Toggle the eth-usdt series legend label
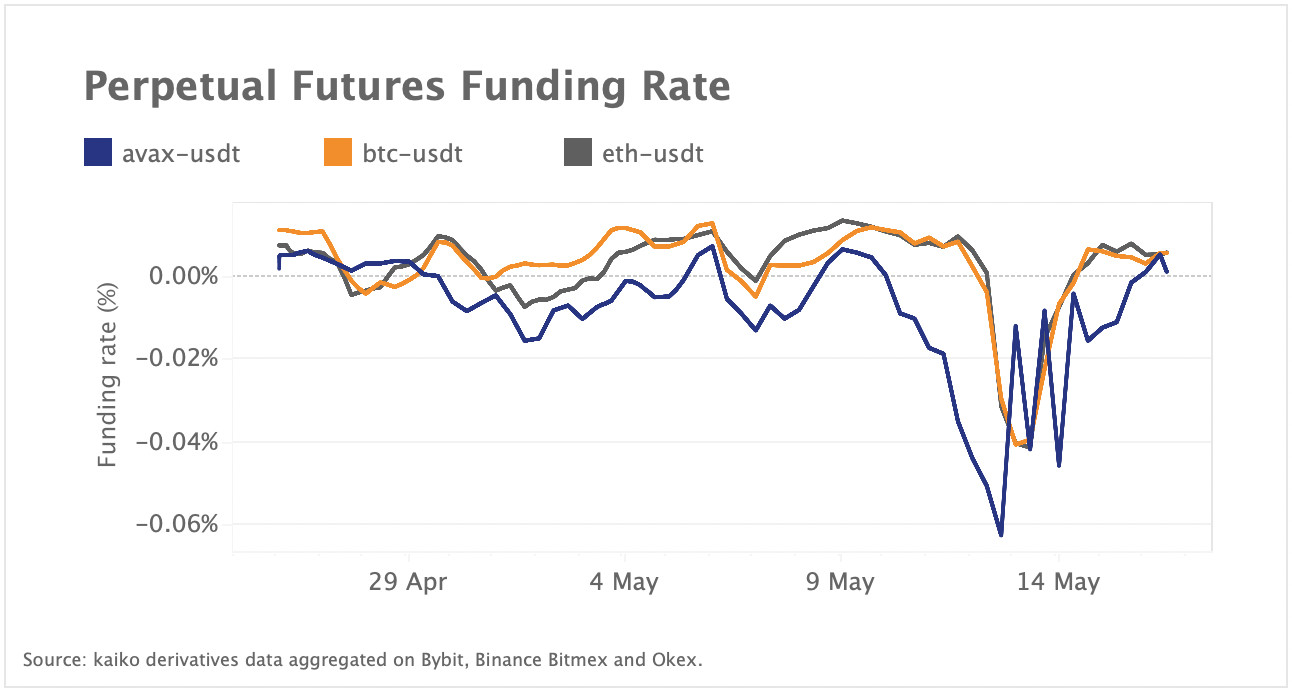The height and width of the screenshot is (688, 1292). pyautogui.click(x=653, y=154)
